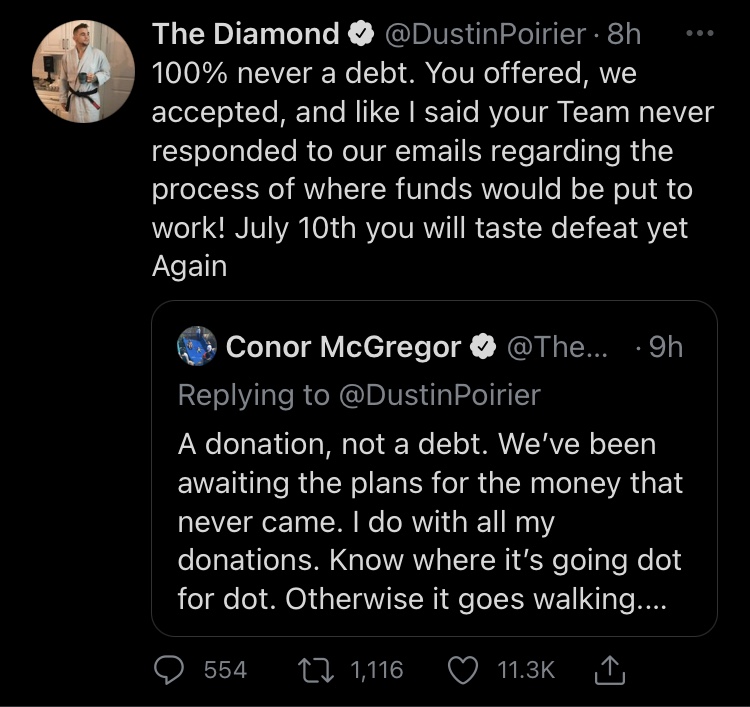This screenshot has height=707, width=750.
Task: Tap the share upload icon
Action: (609, 670)
